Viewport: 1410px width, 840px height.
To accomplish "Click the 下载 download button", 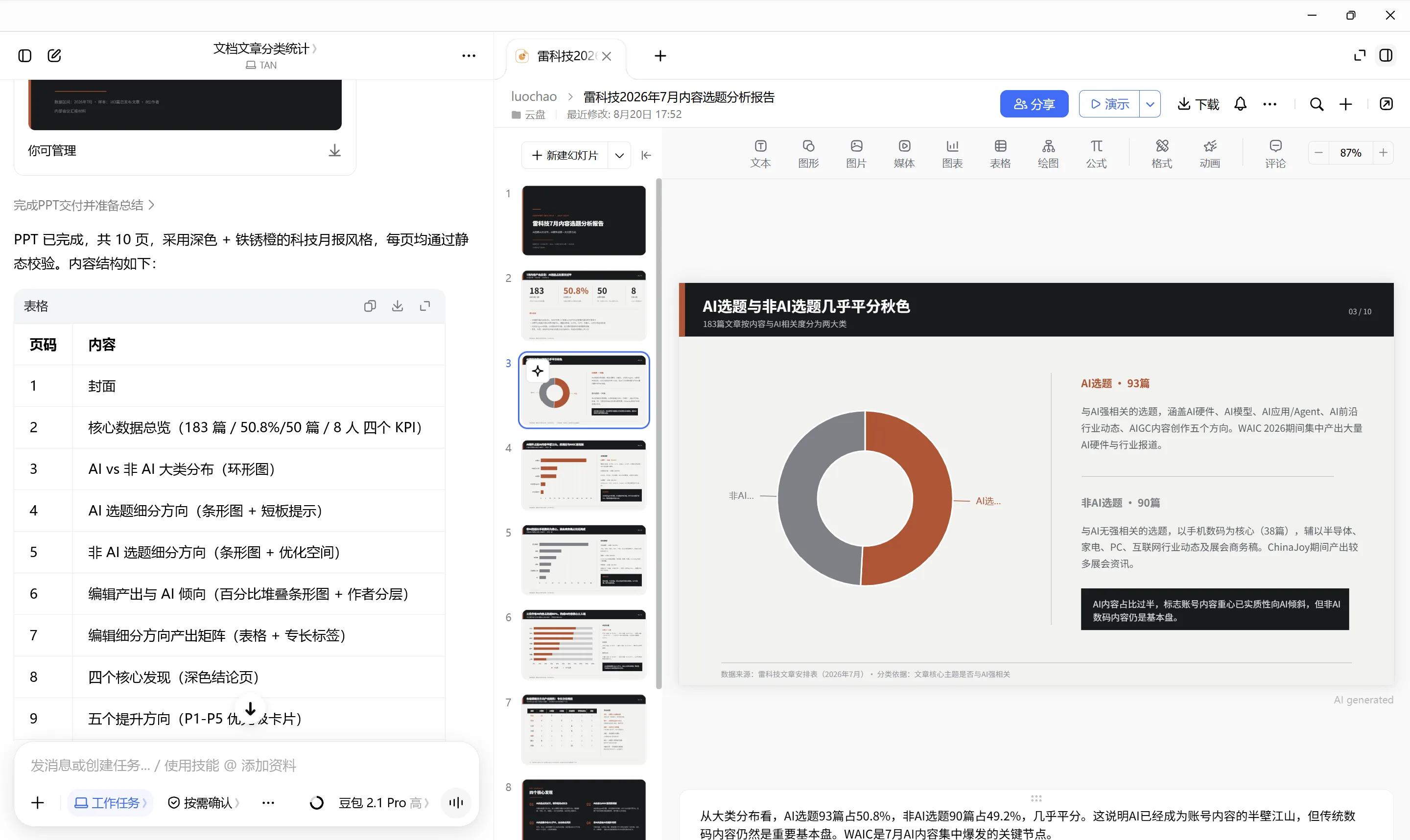I will (1198, 104).
